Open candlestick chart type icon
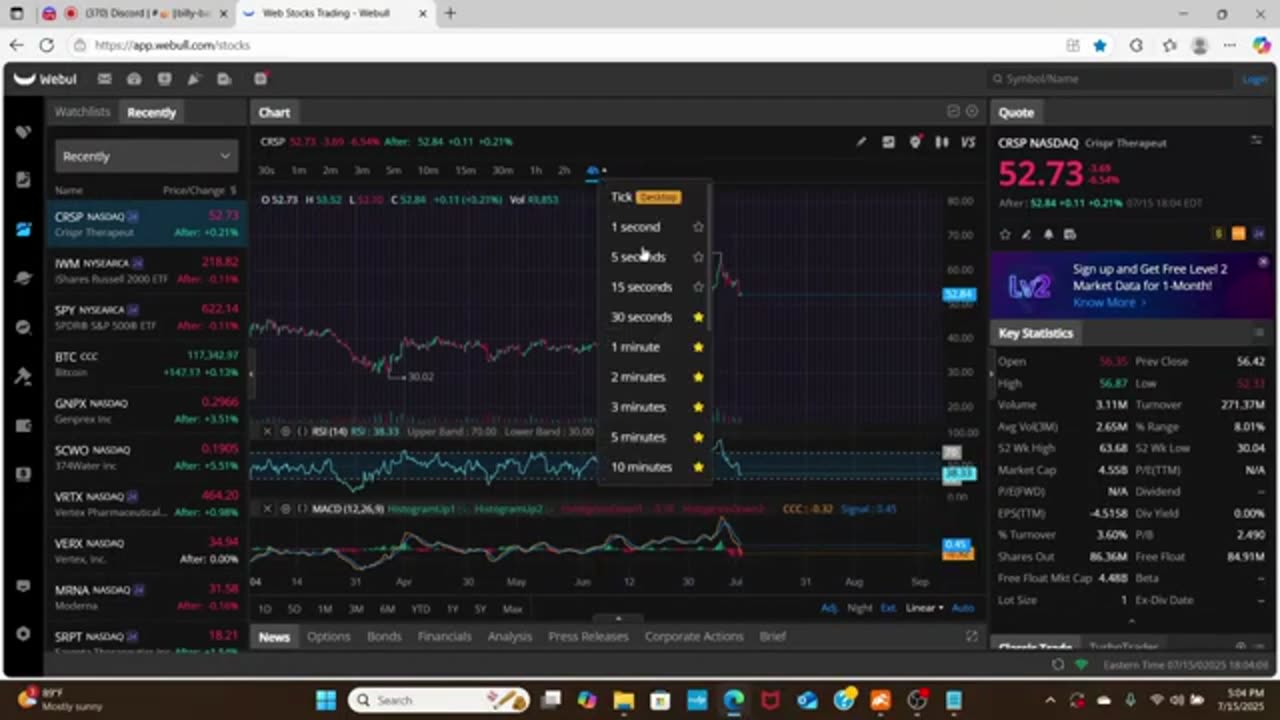Image resolution: width=1280 pixels, height=720 pixels. click(x=941, y=142)
